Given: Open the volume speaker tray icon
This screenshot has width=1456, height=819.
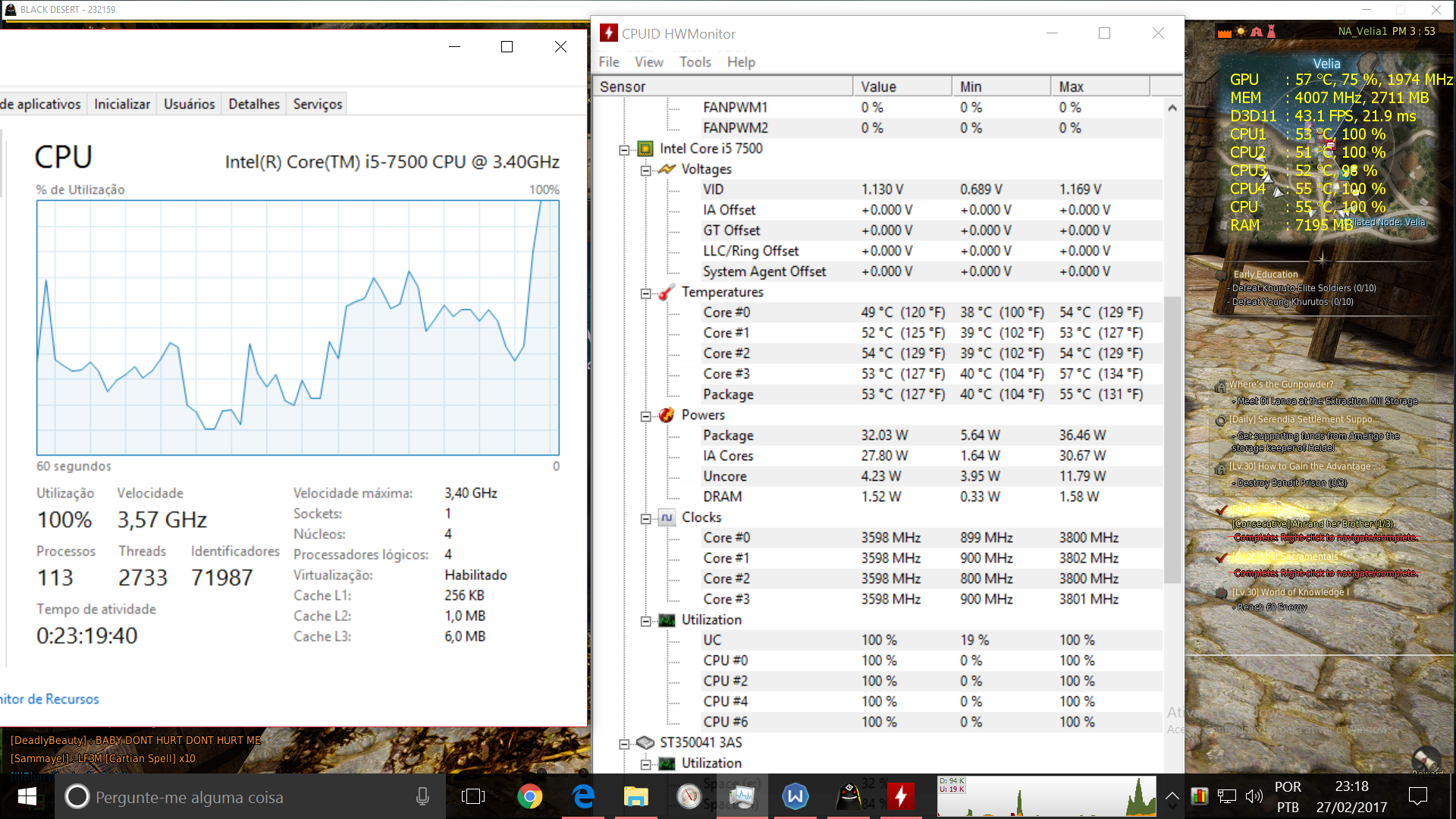Looking at the screenshot, I should [x=1254, y=796].
